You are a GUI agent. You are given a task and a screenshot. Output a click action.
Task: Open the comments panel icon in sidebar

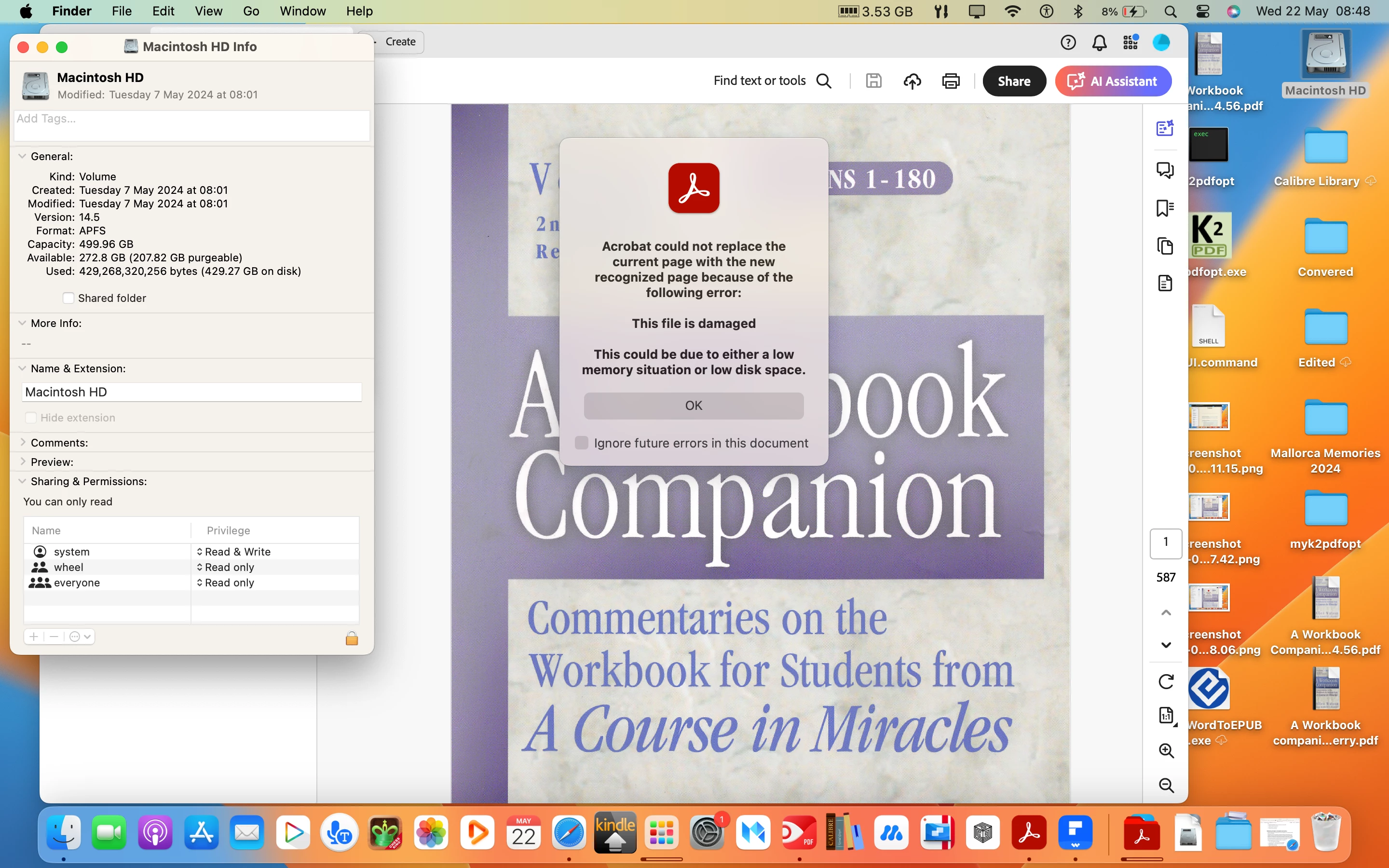[1165, 170]
